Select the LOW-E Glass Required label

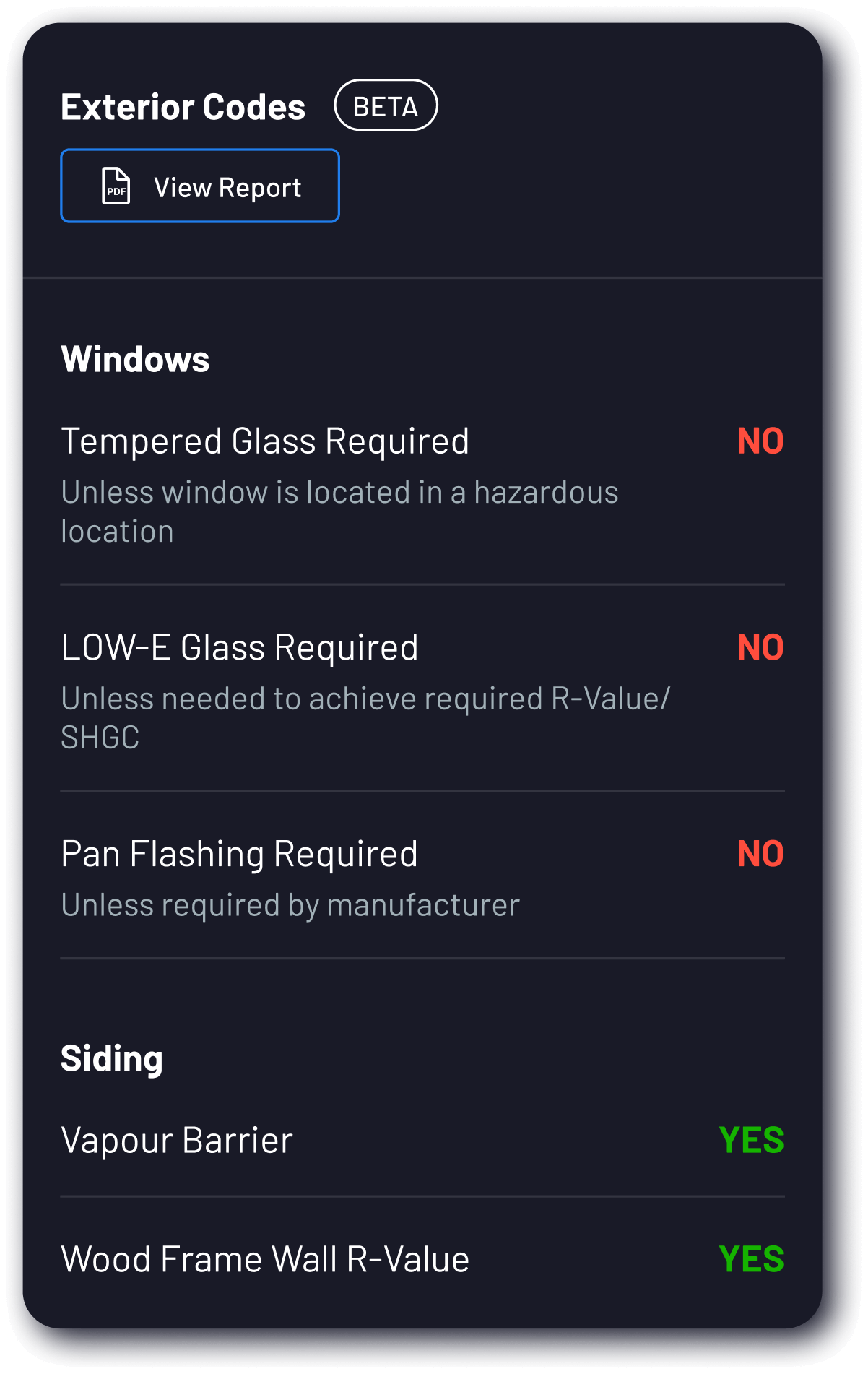(240, 647)
